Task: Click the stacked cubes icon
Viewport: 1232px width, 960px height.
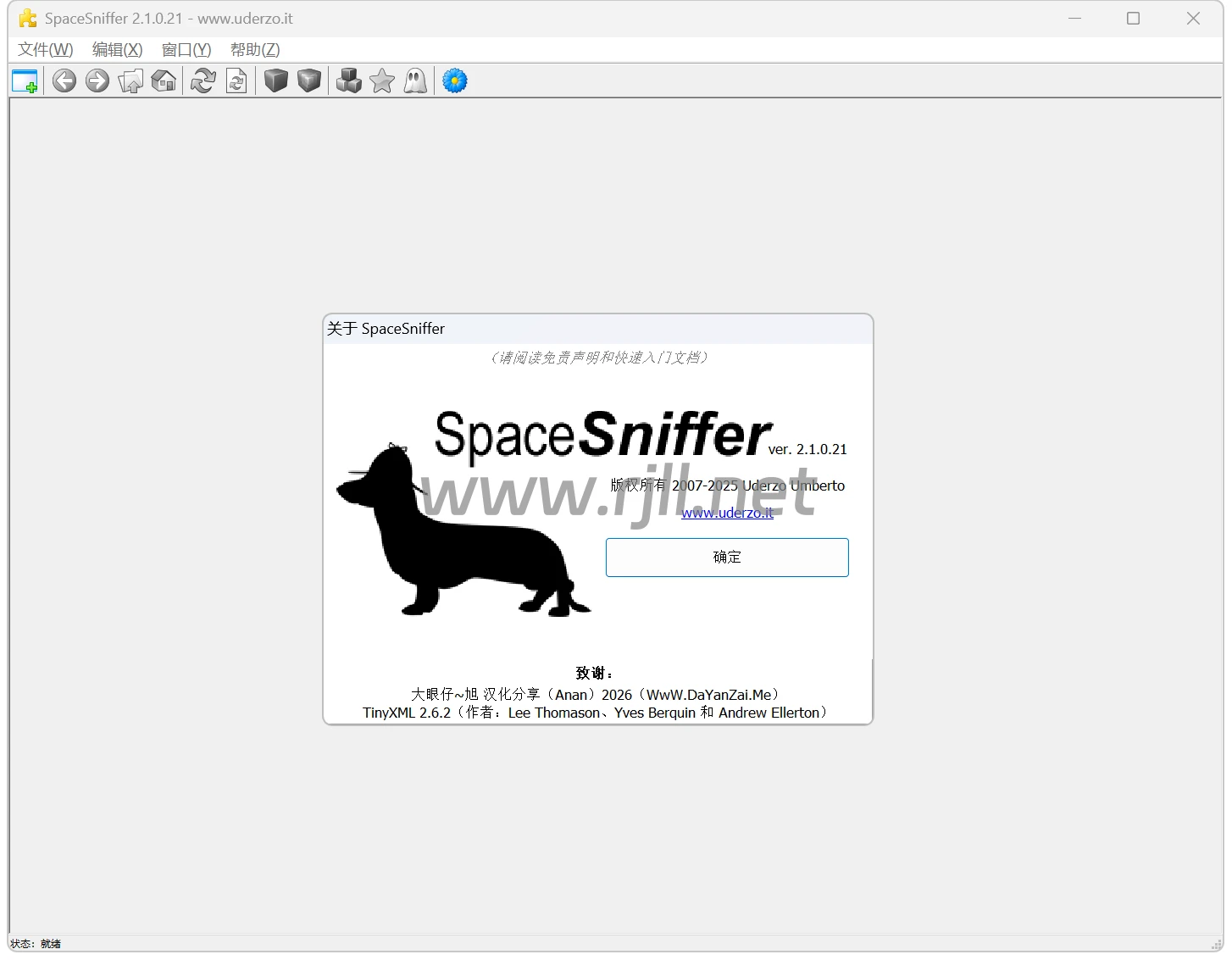Action: pos(349,81)
